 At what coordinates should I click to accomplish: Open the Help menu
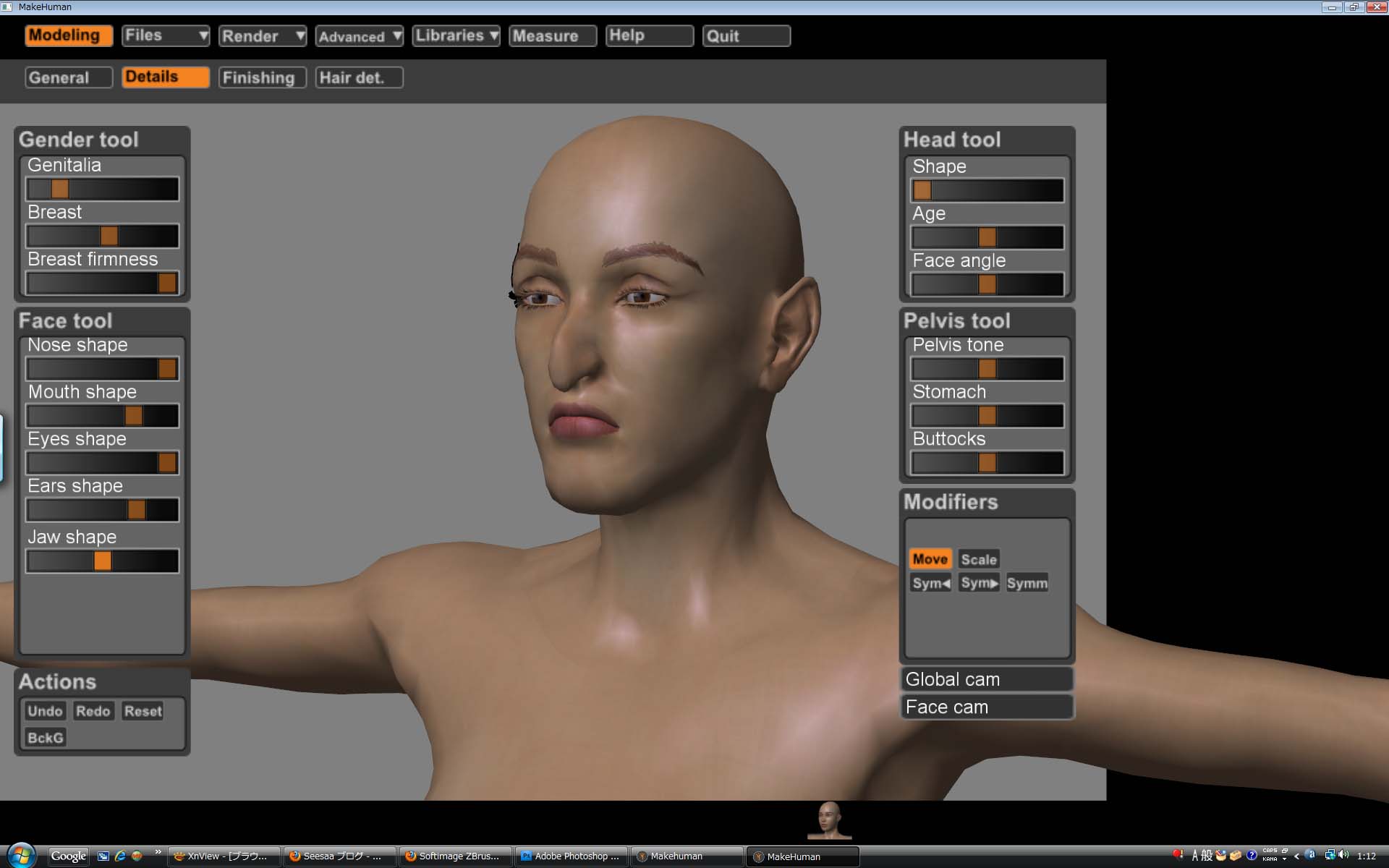coord(648,35)
